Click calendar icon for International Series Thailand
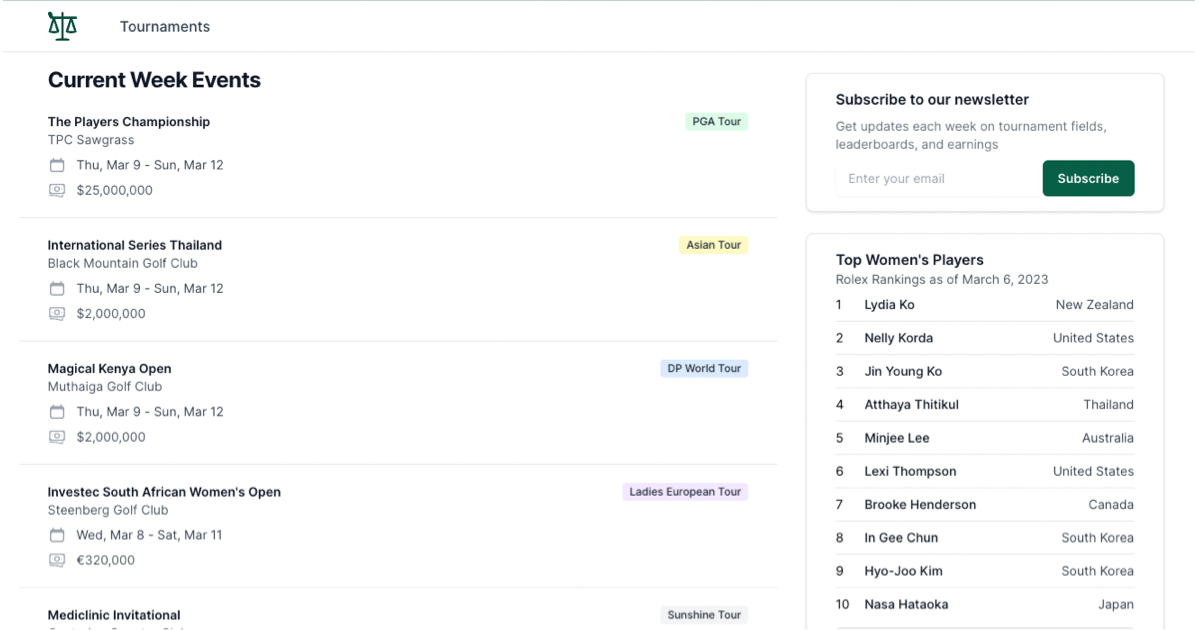 57,288
